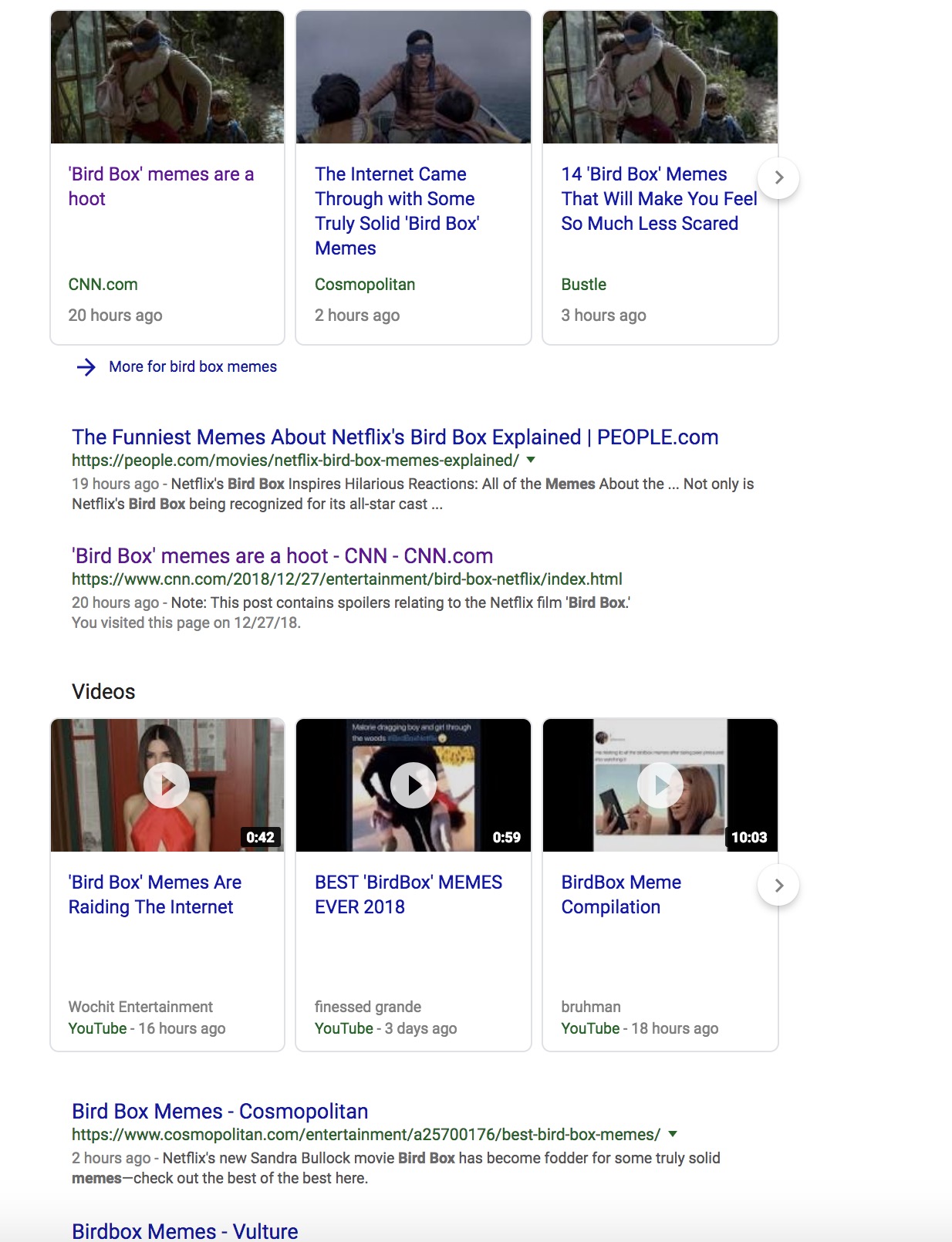Open the CNN card titled 'Bird Box' memes are a hoot
Screen dimensions: 952x1242
(161, 187)
